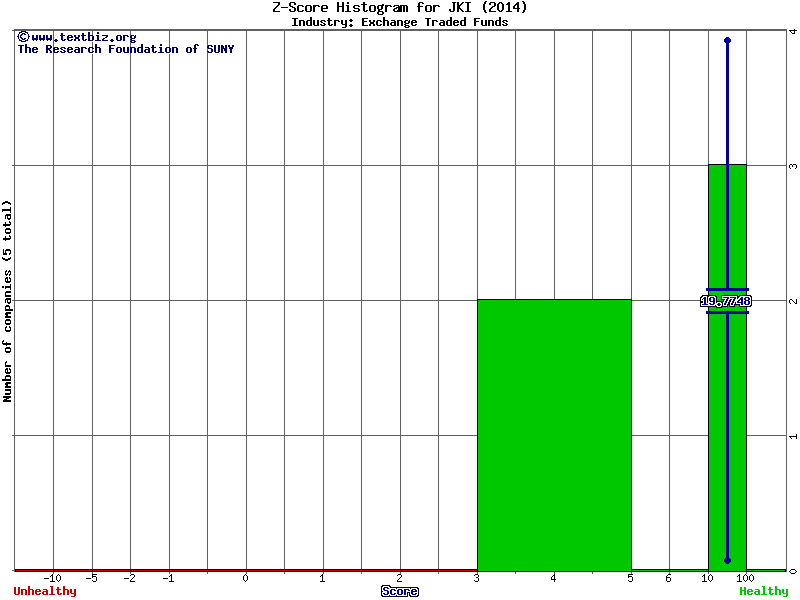The height and width of the screenshot is (600, 800).
Task: Click the red 'Unhealthy' label
Action: pos(45,591)
